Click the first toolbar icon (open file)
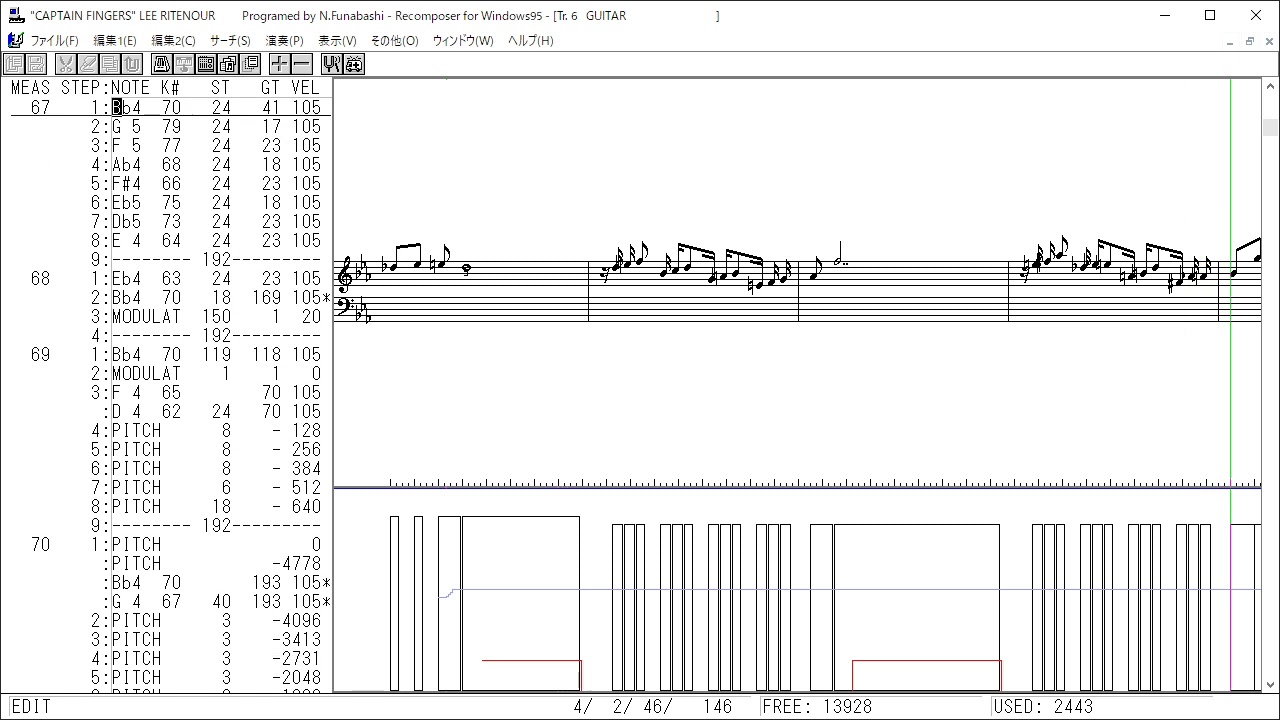The height and width of the screenshot is (720, 1280). click(x=12, y=64)
